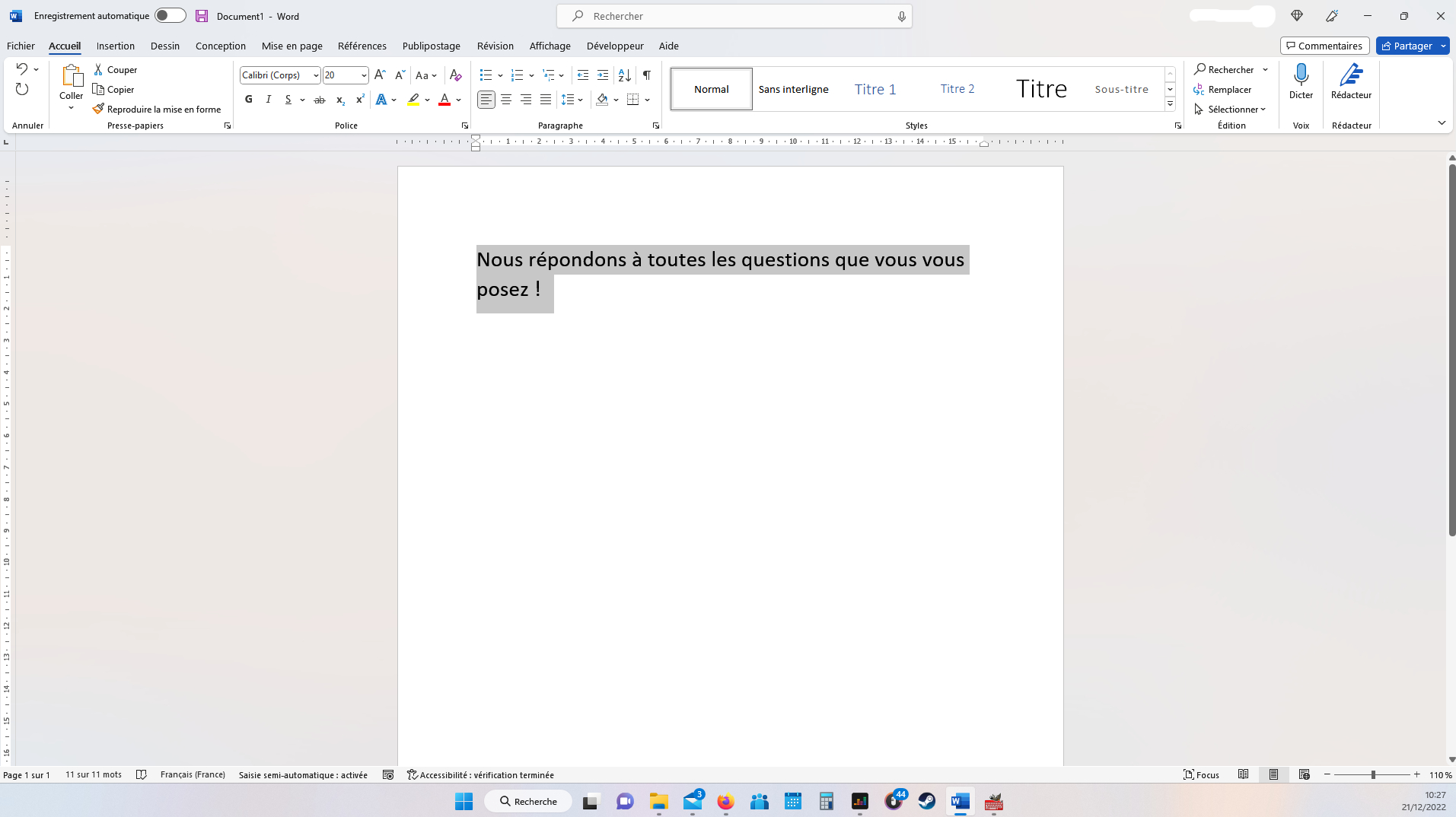Increase paragraph indent

tap(603, 75)
